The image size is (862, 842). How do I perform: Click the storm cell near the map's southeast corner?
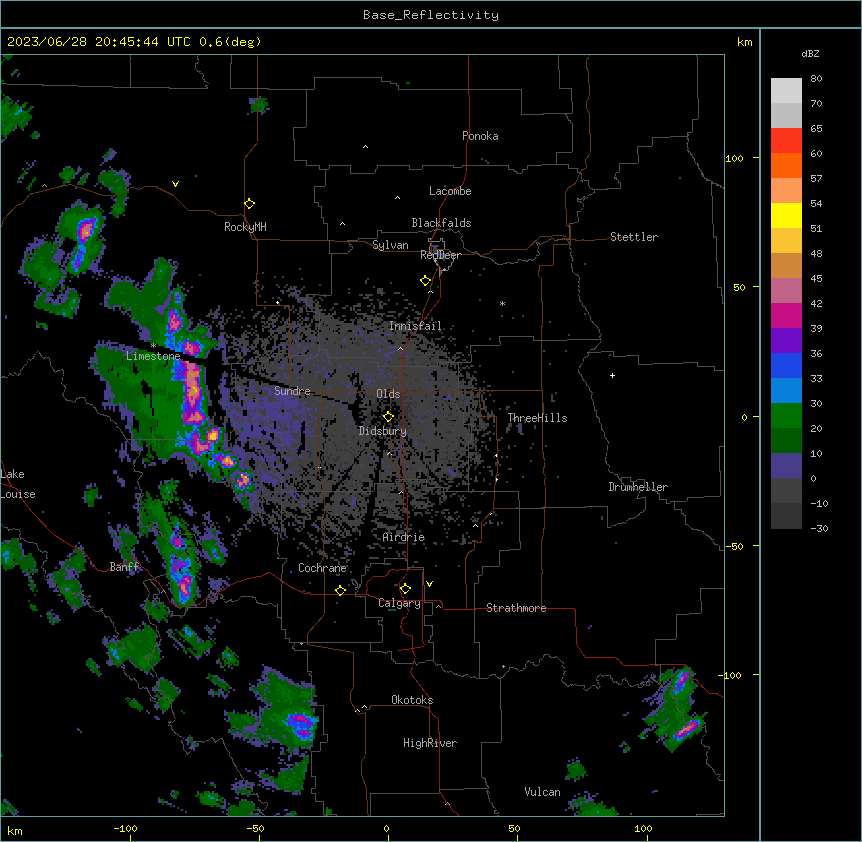click(677, 709)
